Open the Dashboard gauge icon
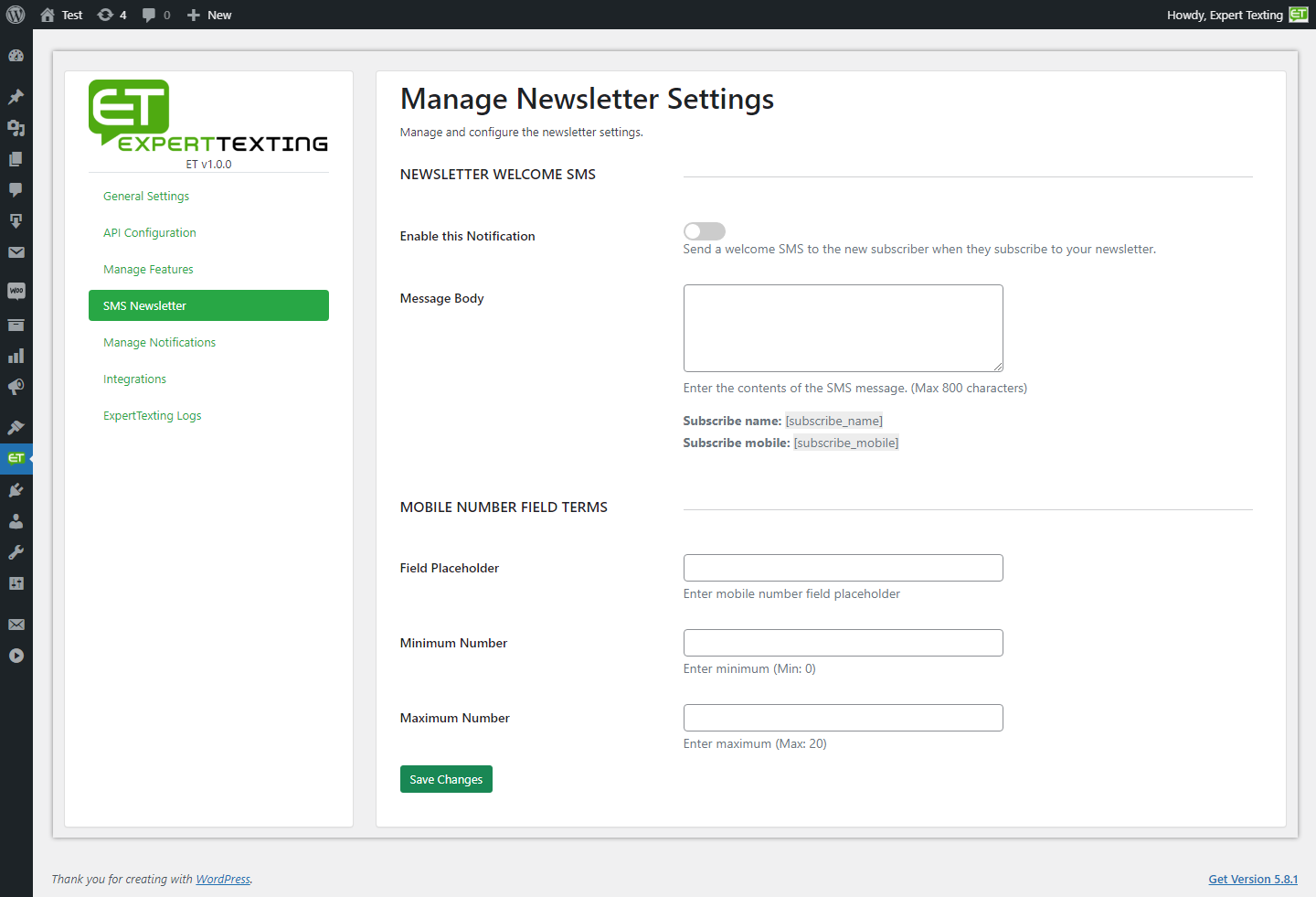This screenshot has height=897, width=1316. tap(16, 56)
